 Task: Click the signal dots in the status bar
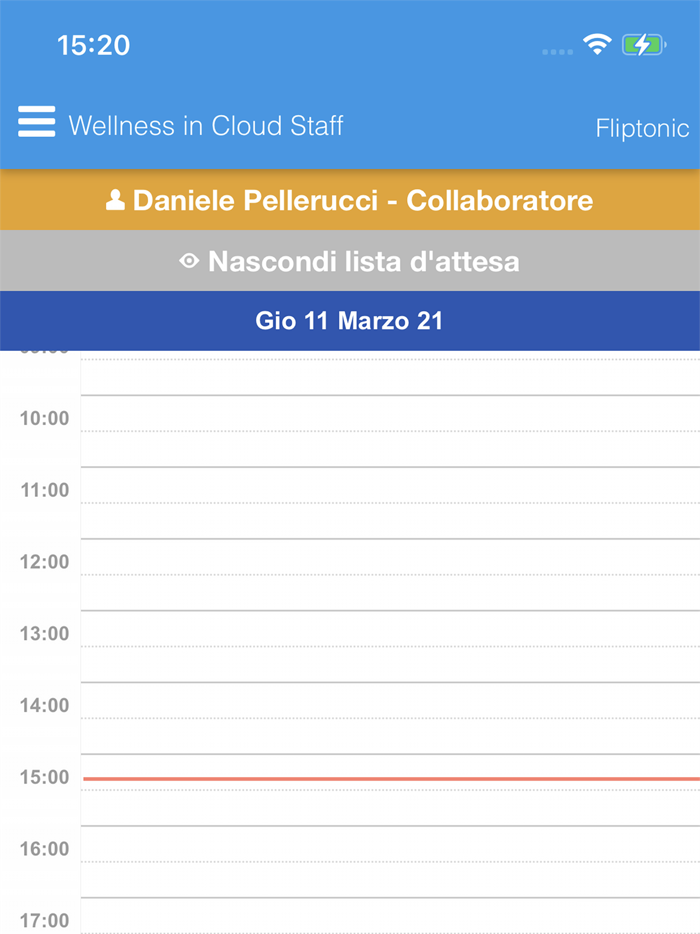556,48
